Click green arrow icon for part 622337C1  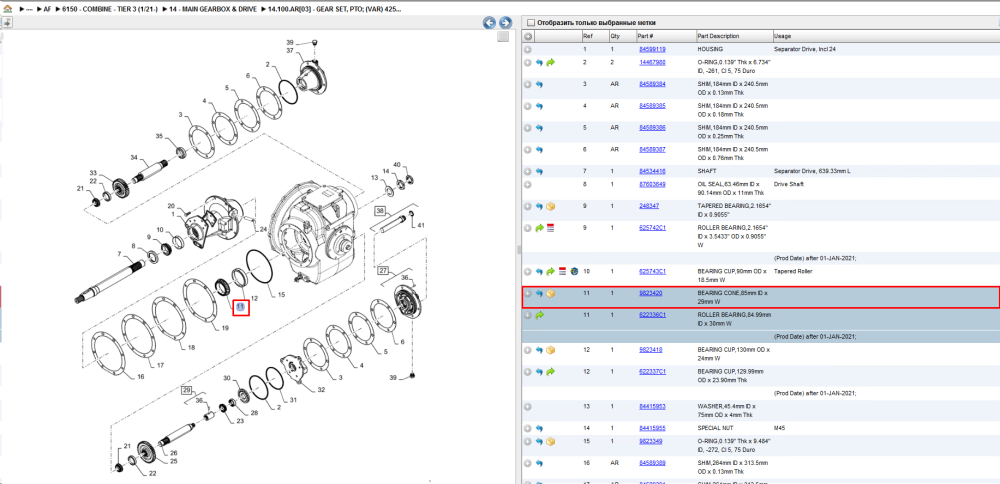(550, 371)
